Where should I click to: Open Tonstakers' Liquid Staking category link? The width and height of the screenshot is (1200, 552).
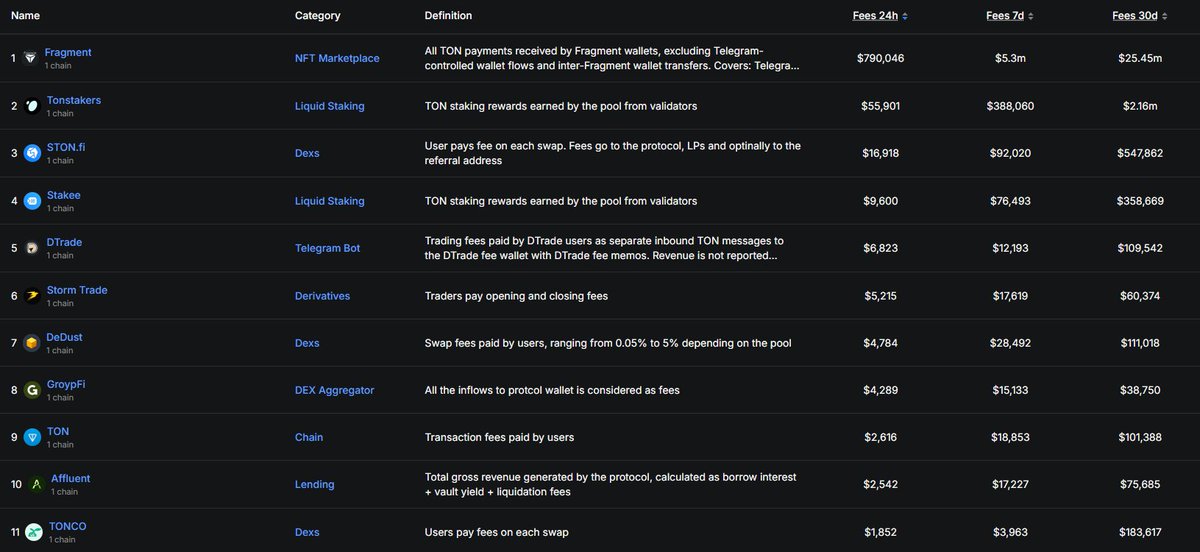coord(330,106)
